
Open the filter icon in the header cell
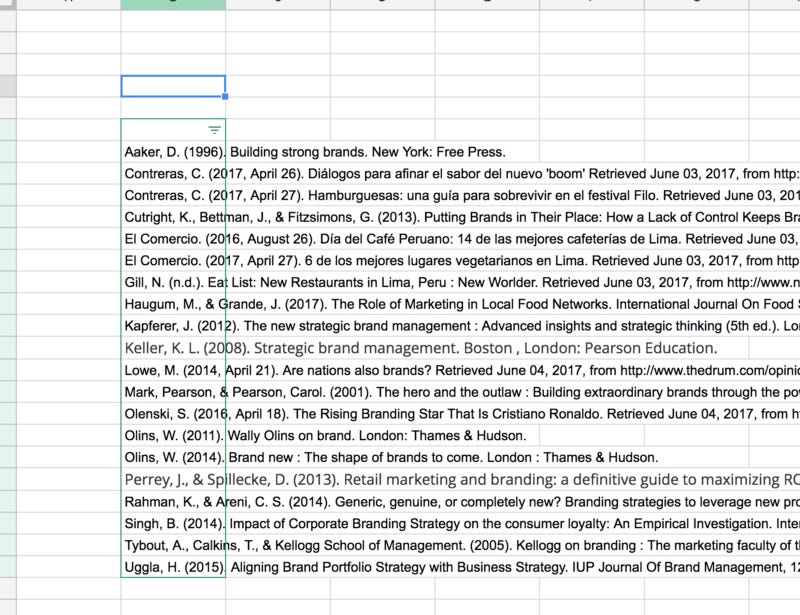click(x=215, y=130)
